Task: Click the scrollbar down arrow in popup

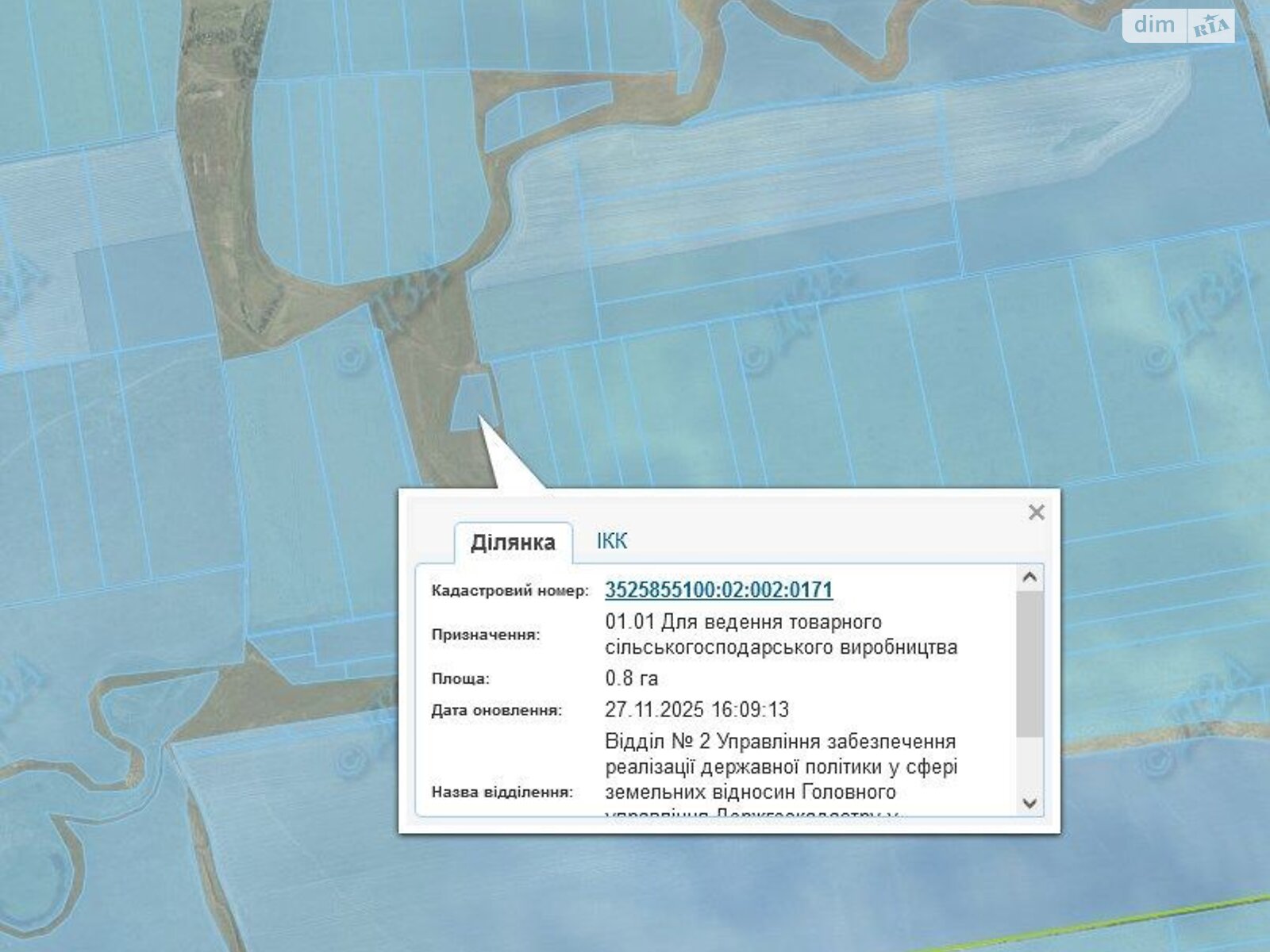Action: [x=1029, y=802]
